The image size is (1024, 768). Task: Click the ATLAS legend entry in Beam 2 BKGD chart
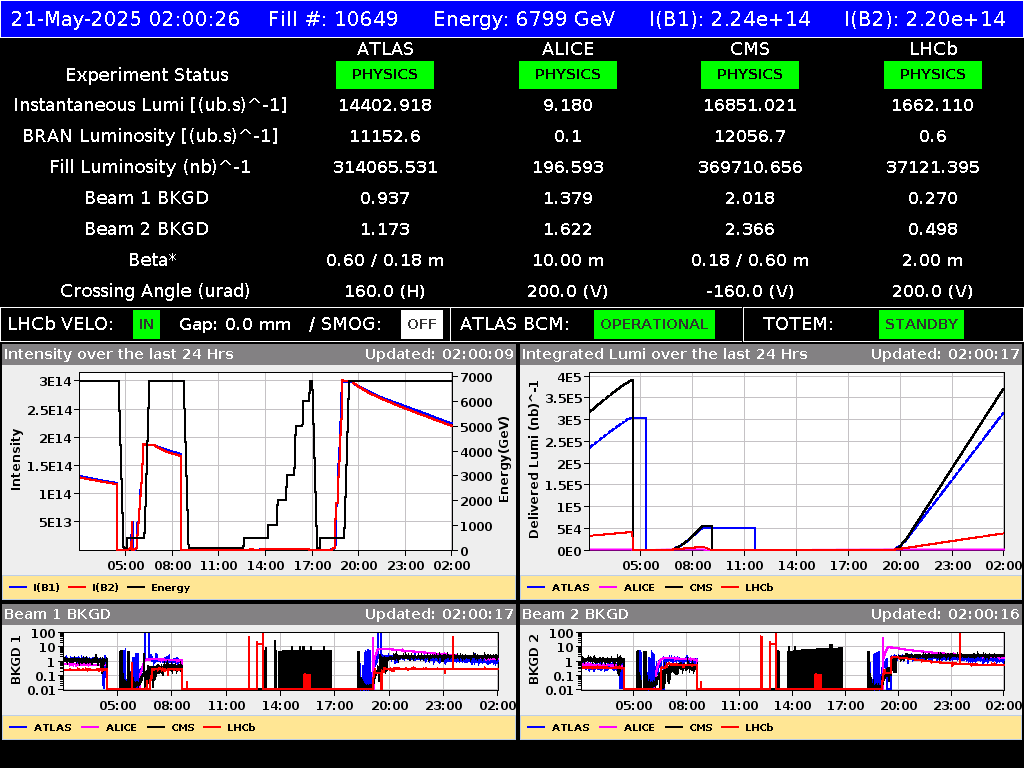558,728
